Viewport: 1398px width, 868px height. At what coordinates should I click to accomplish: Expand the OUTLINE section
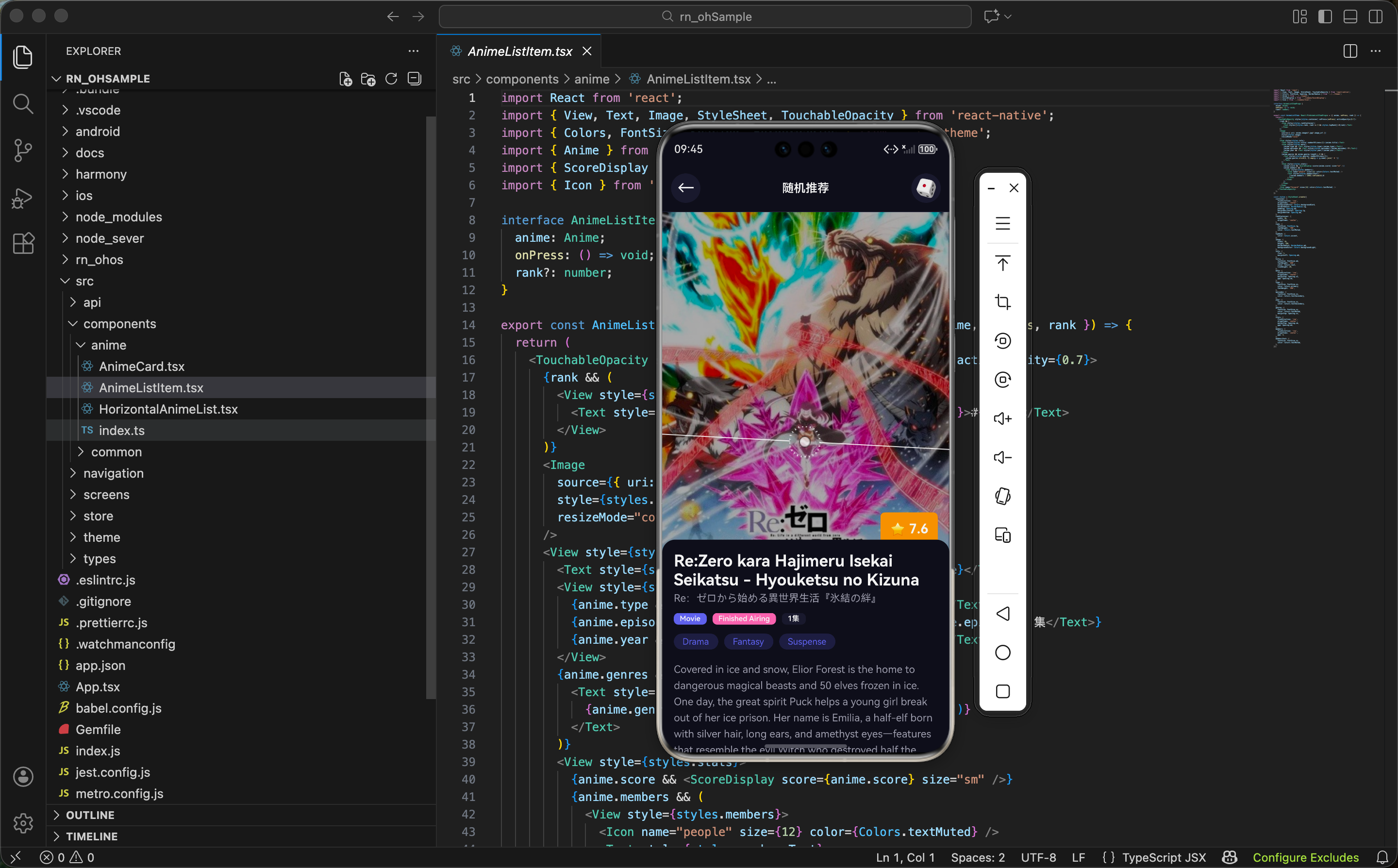point(90,815)
